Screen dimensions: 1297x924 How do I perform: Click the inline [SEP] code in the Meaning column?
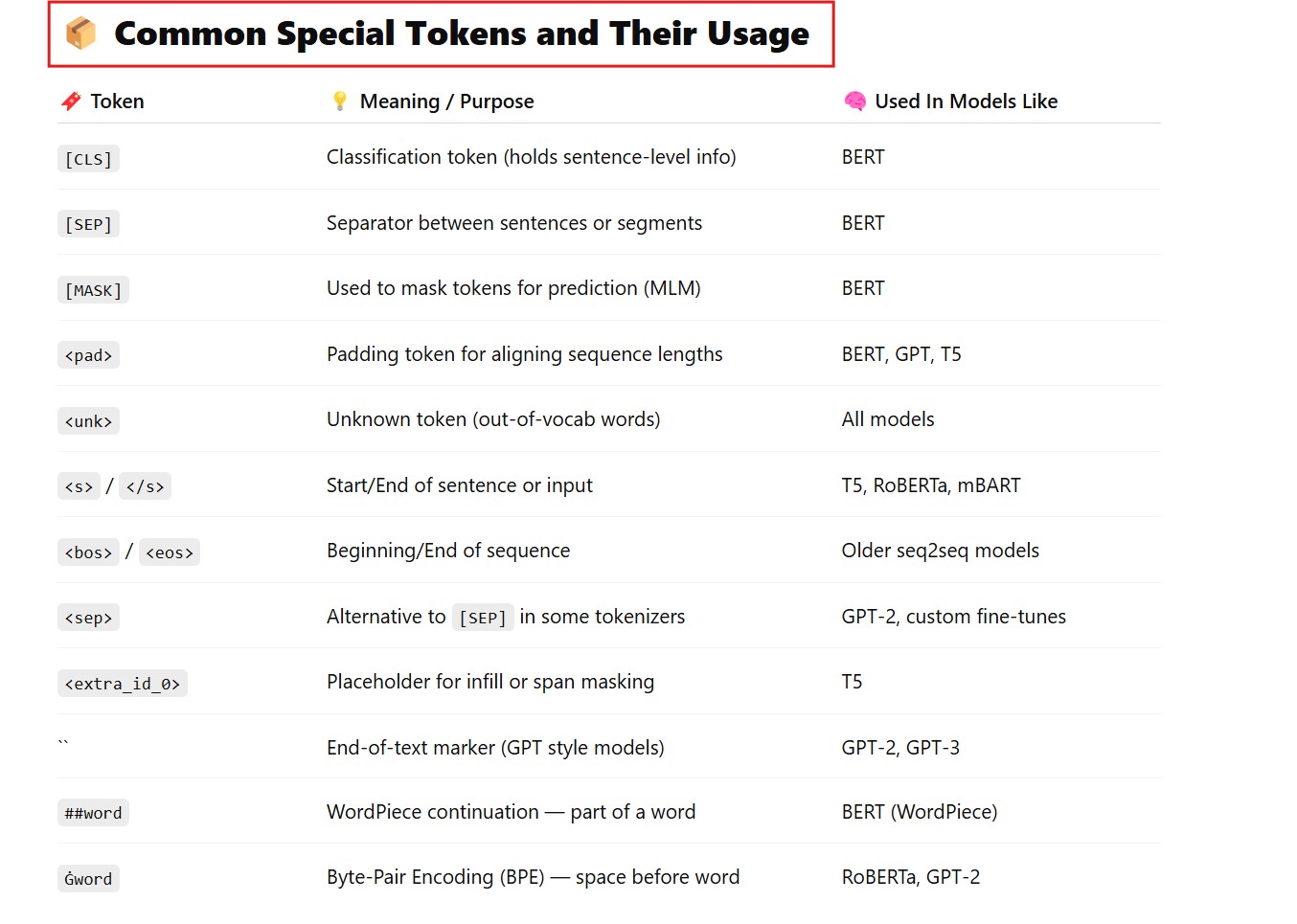pyautogui.click(x=483, y=618)
